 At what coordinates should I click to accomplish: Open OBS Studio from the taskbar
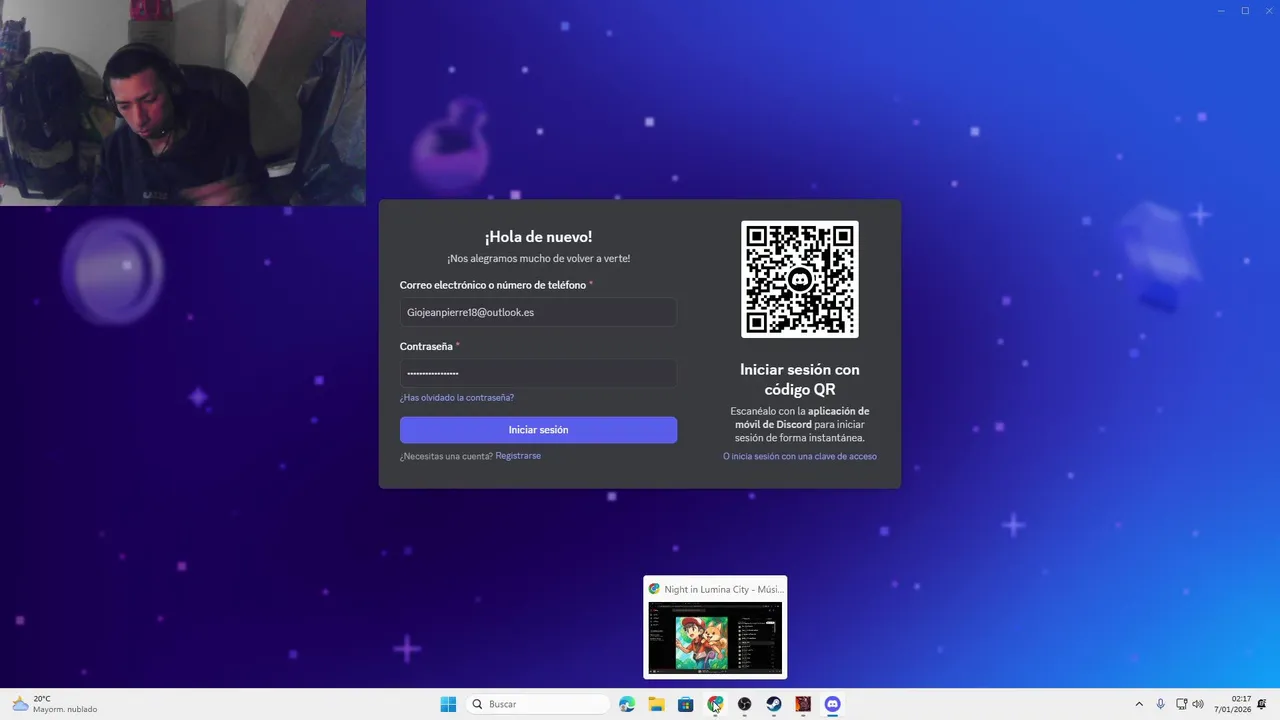(x=744, y=704)
